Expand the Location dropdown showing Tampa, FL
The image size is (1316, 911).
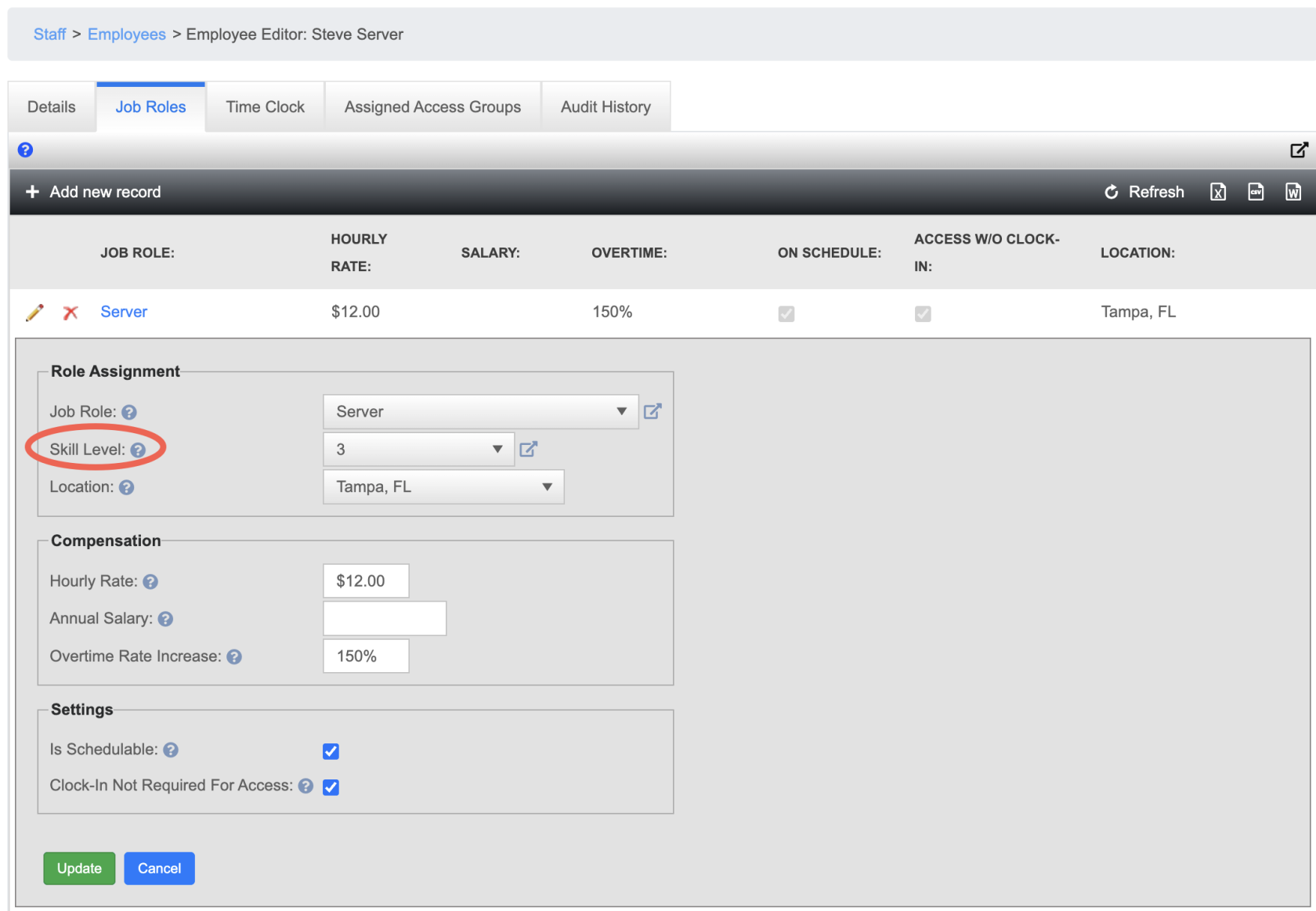[x=443, y=486]
